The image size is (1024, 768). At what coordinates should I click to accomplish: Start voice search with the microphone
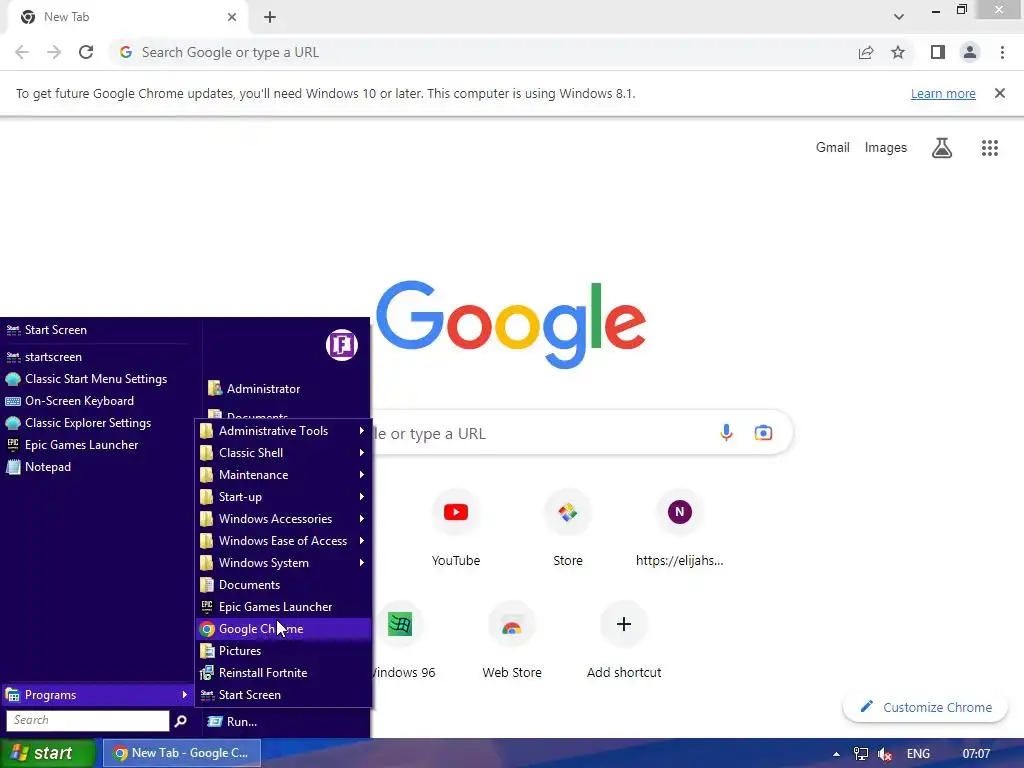[726, 432]
